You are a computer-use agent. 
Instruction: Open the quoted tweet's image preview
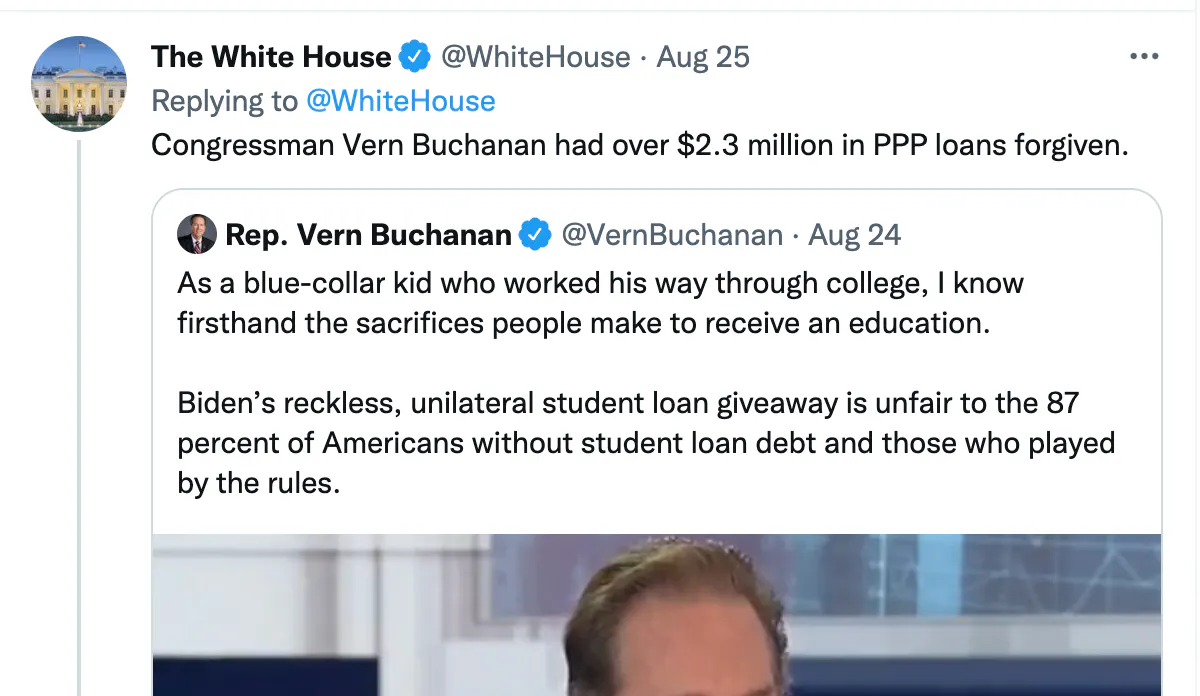pyautogui.click(x=657, y=614)
